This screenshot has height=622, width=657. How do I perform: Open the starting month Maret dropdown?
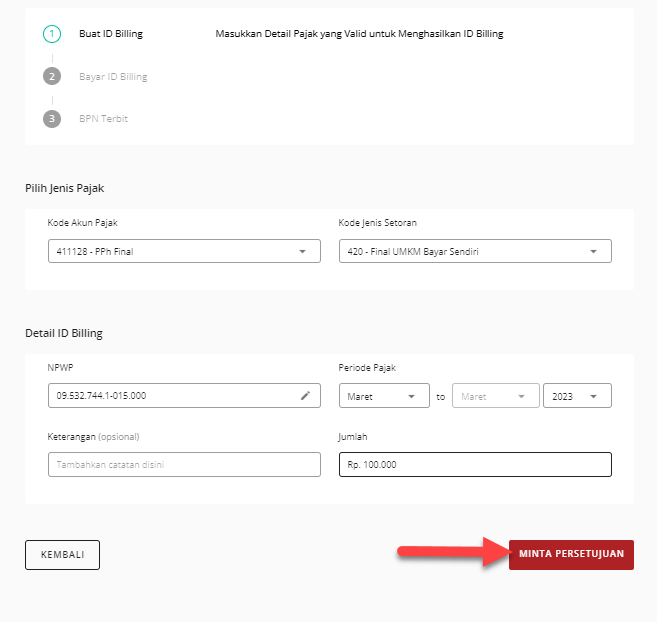point(384,396)
